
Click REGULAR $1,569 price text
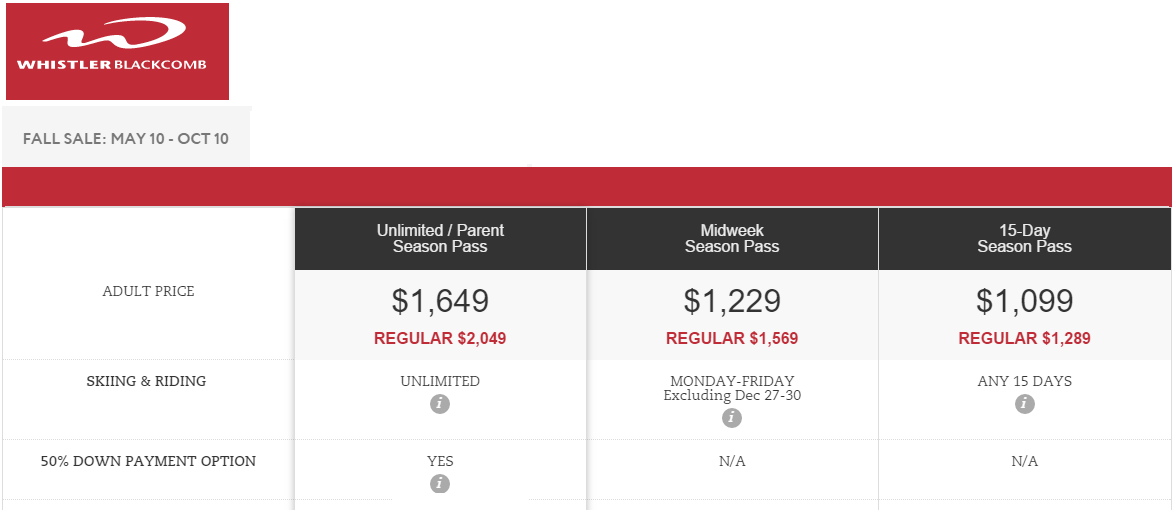click(732, 339)
